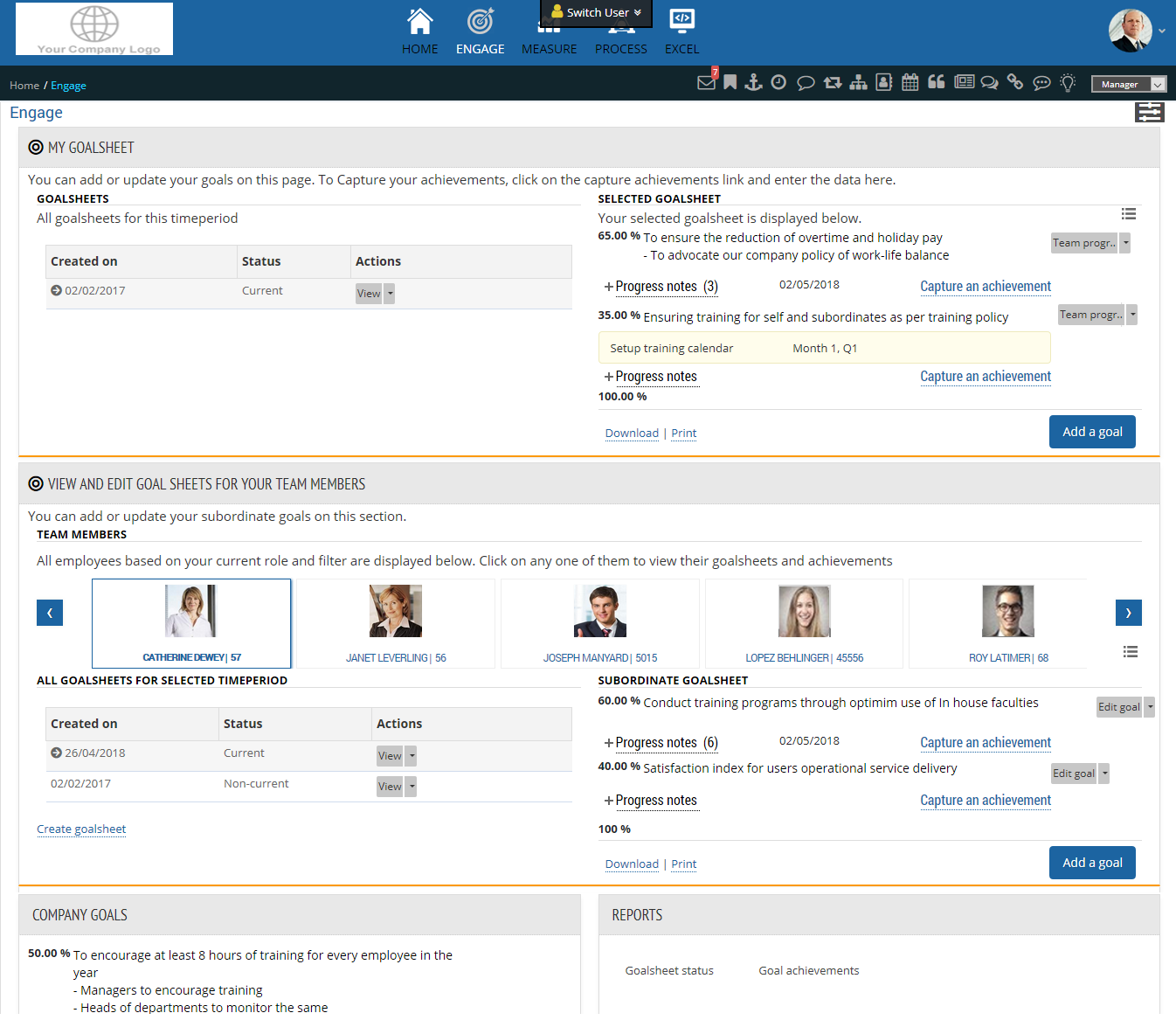Open the Manager role dropdown

pyautogui.click(x=1129, y=84)
